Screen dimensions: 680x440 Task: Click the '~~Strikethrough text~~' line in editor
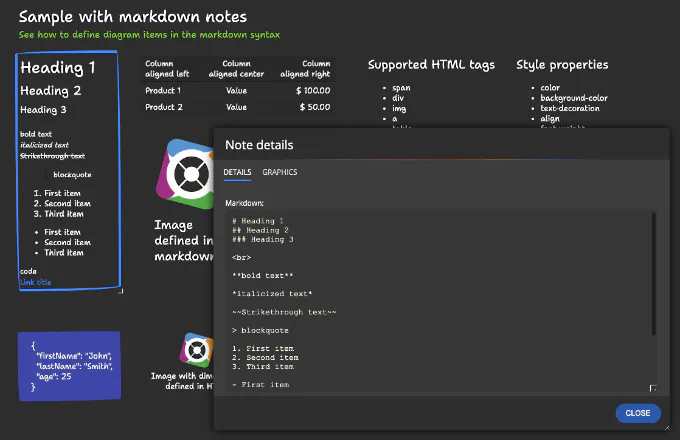284,312
